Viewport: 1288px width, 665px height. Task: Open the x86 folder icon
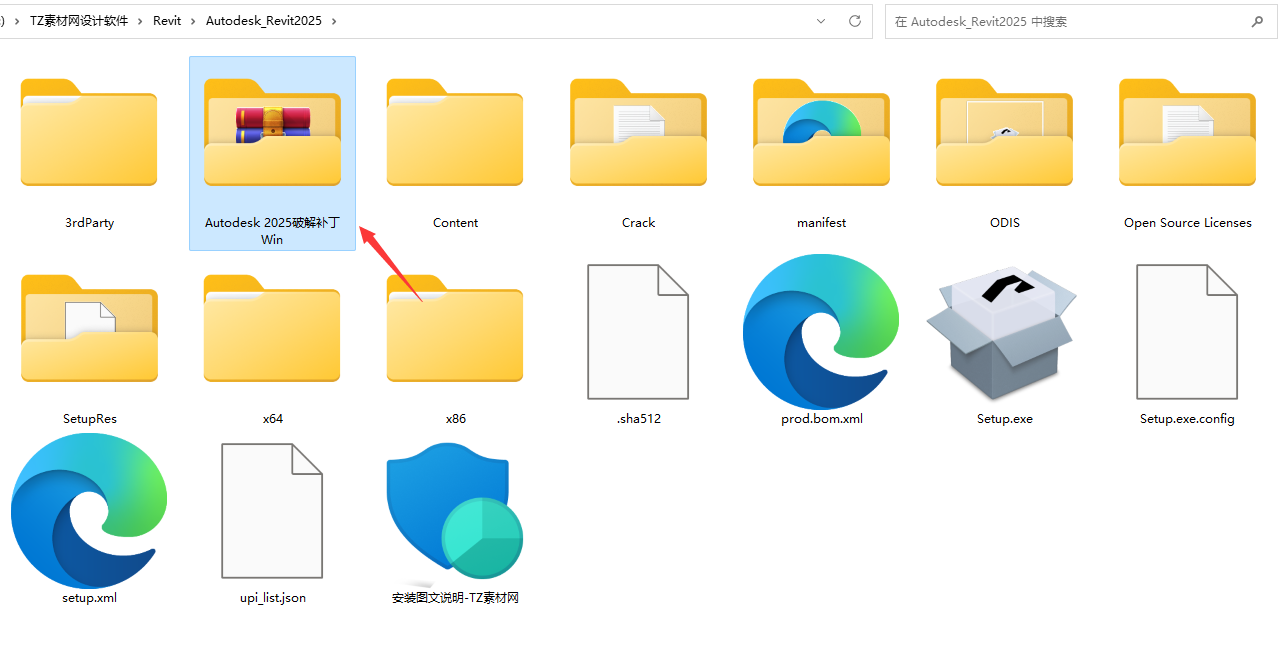pyautogui.click(x=455, y=328)
